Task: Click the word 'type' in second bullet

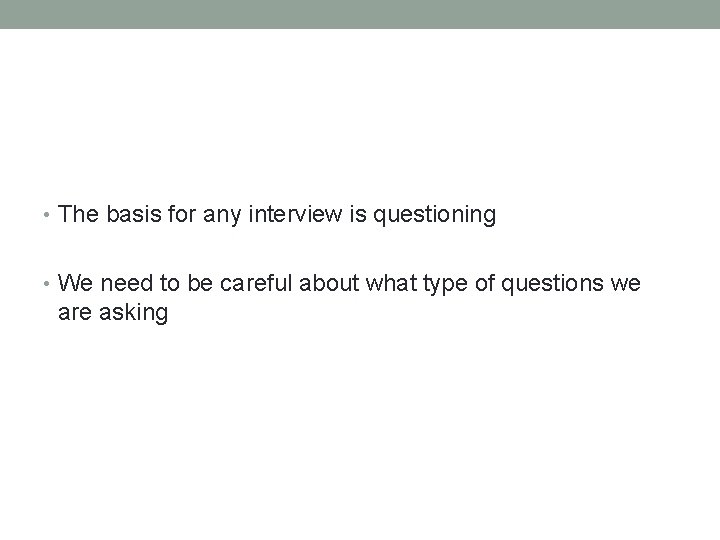Action: [445, 285]
